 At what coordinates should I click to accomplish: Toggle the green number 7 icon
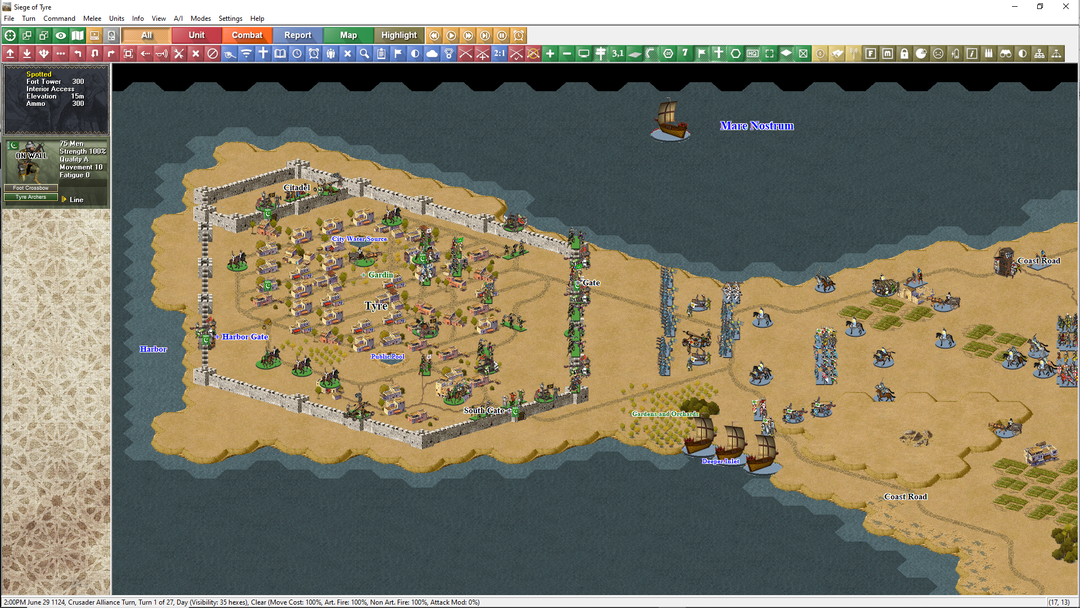click(x=685, y=53)
